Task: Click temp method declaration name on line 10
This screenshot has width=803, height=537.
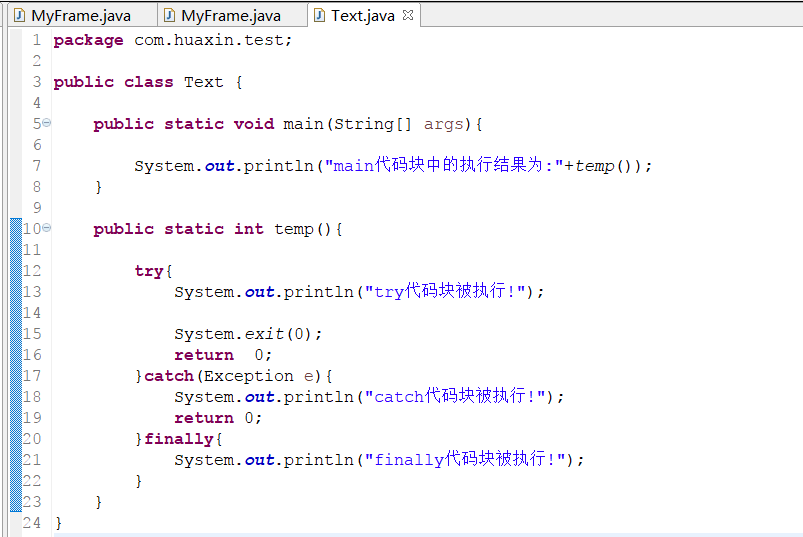Action: [x=293, y=229]
